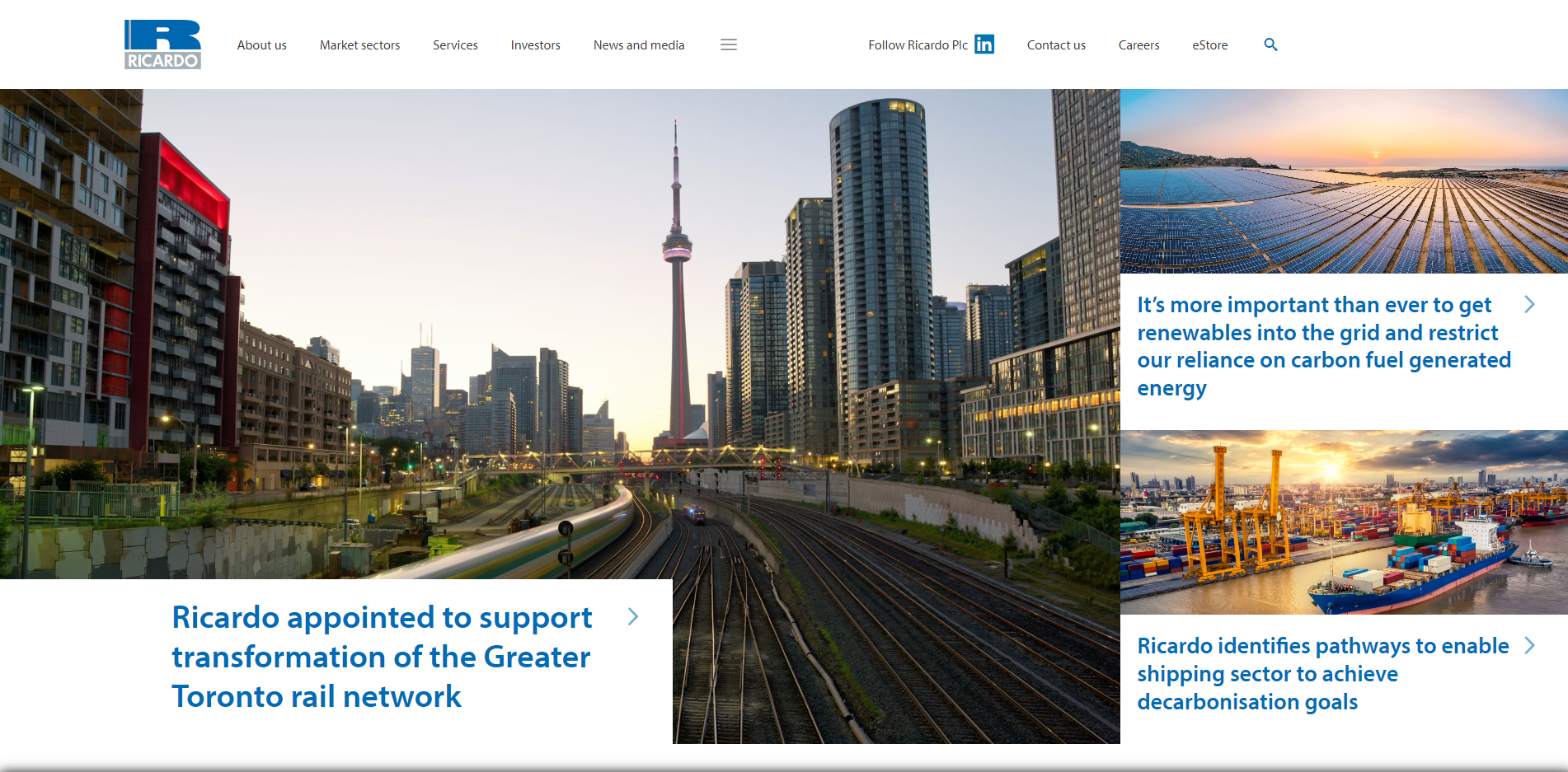Visit the eStore link
1568x772 pixels.
(x=1209, y=45)
